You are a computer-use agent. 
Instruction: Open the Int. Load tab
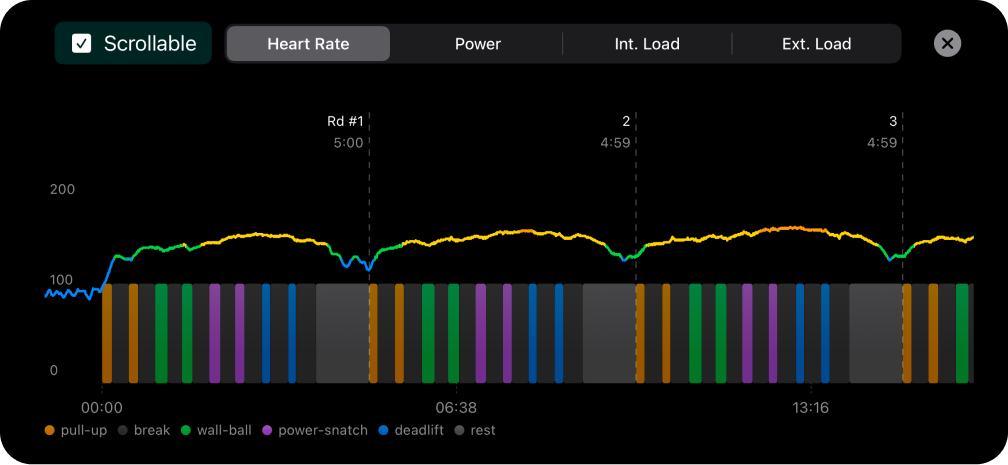click(647, 44)
